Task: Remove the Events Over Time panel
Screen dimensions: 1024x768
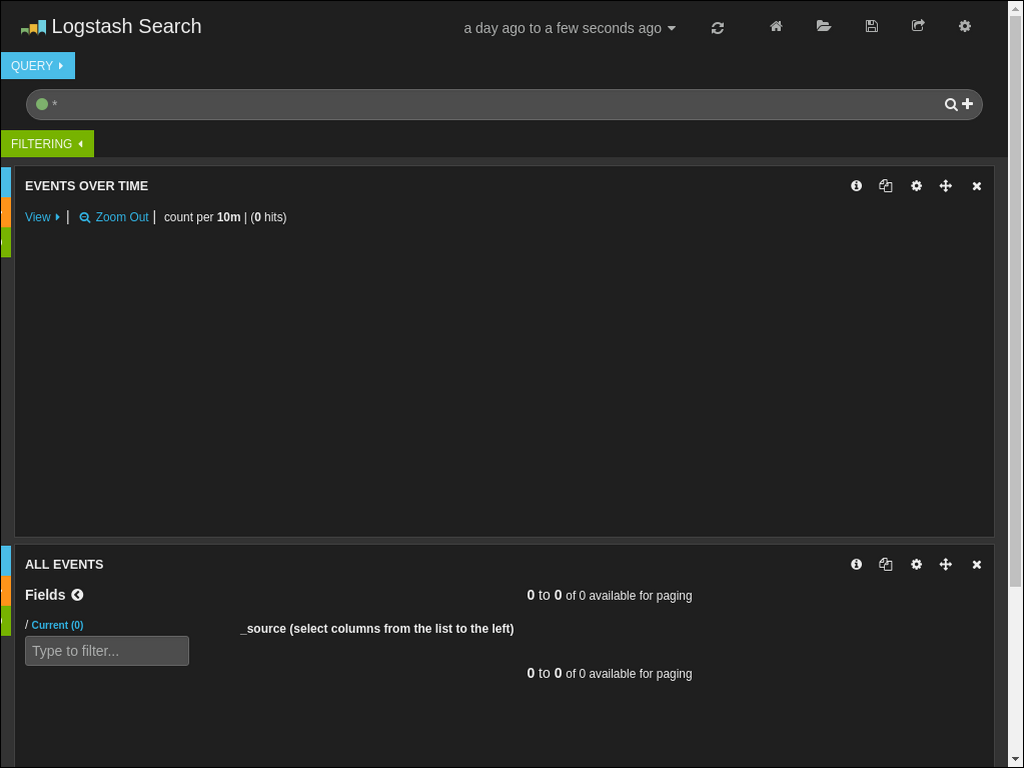Action: pyautogui.click(x=976, y=186)
